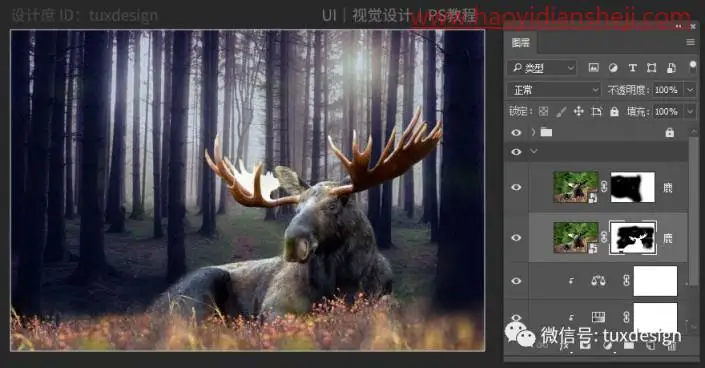
Task: Filter for smart objects icon
Action: click(671, 68)
